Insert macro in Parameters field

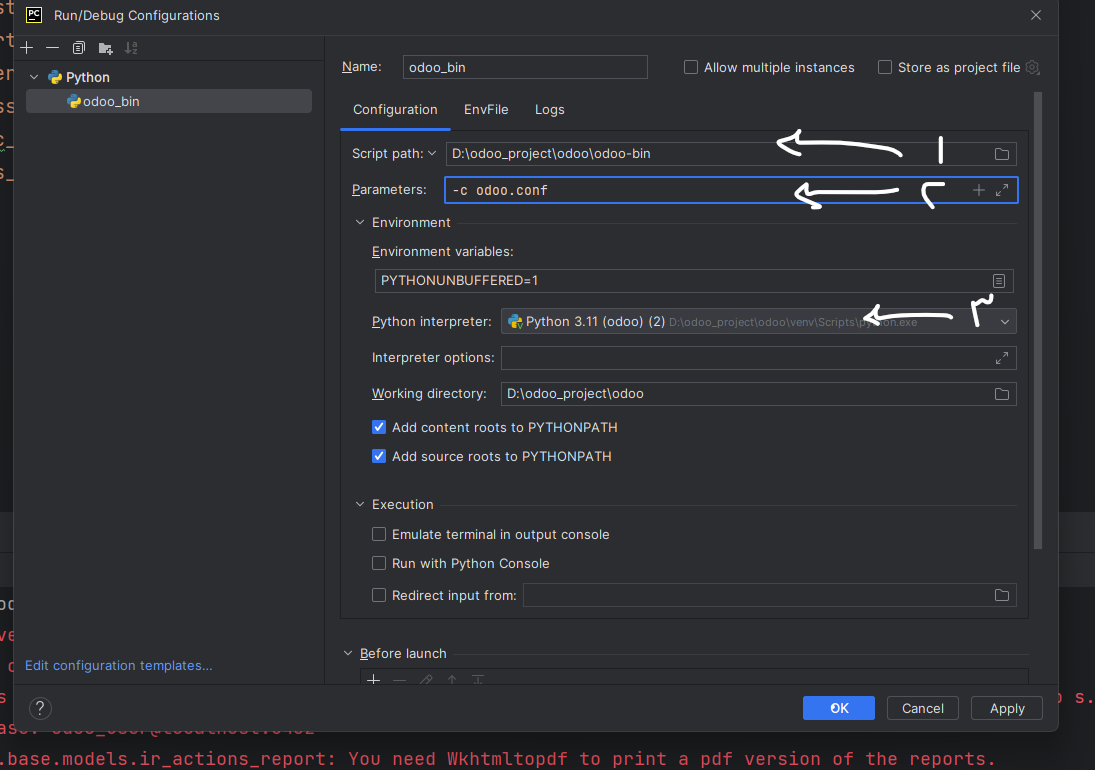978,190
